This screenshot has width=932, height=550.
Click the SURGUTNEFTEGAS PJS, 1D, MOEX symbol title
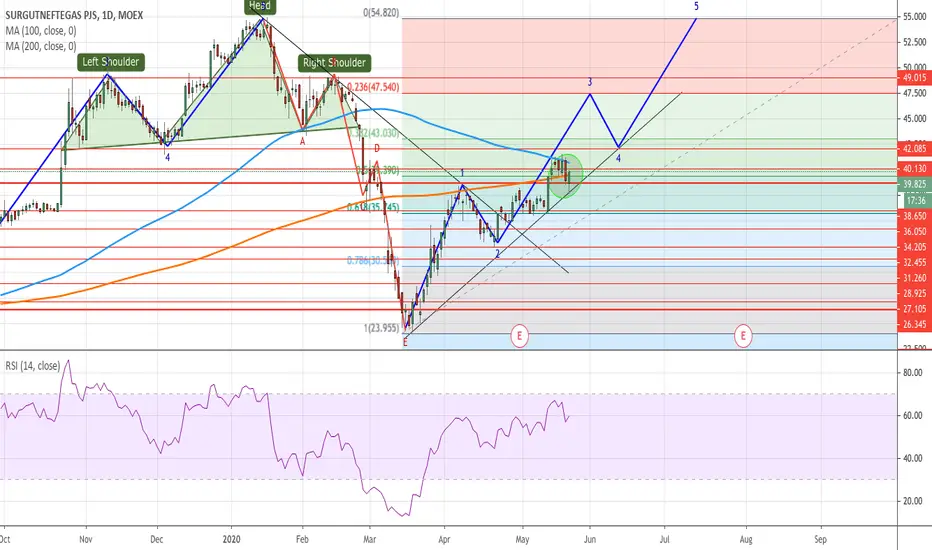[74, 15]
